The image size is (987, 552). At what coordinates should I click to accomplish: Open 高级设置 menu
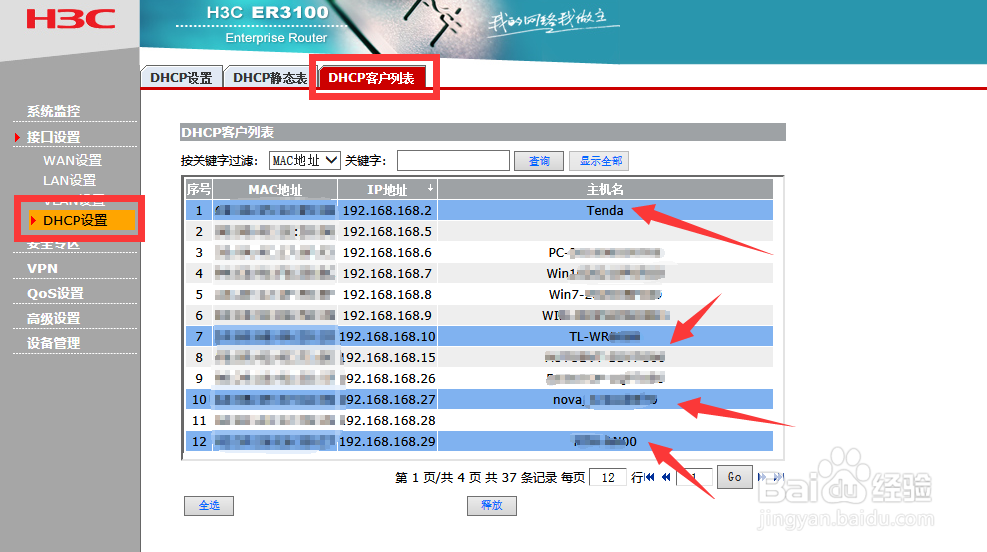pyautogui.click(x=54, y=318)
